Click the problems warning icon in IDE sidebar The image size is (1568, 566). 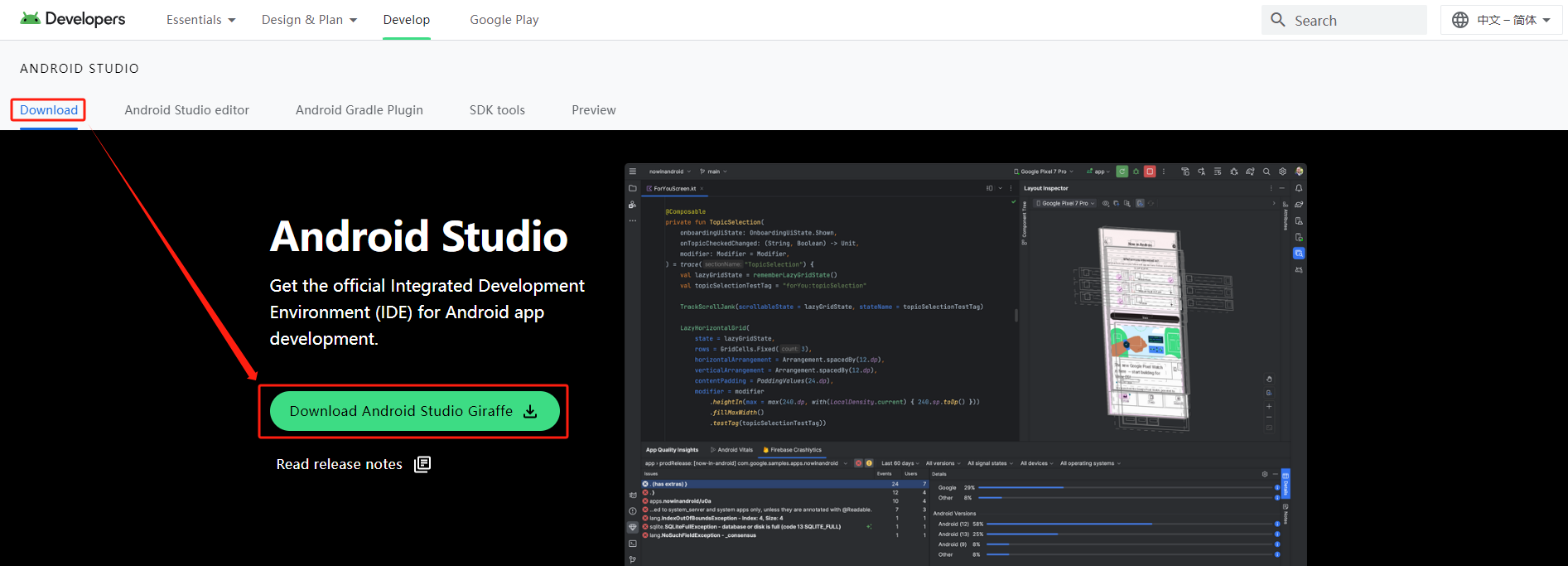point(633,511)
